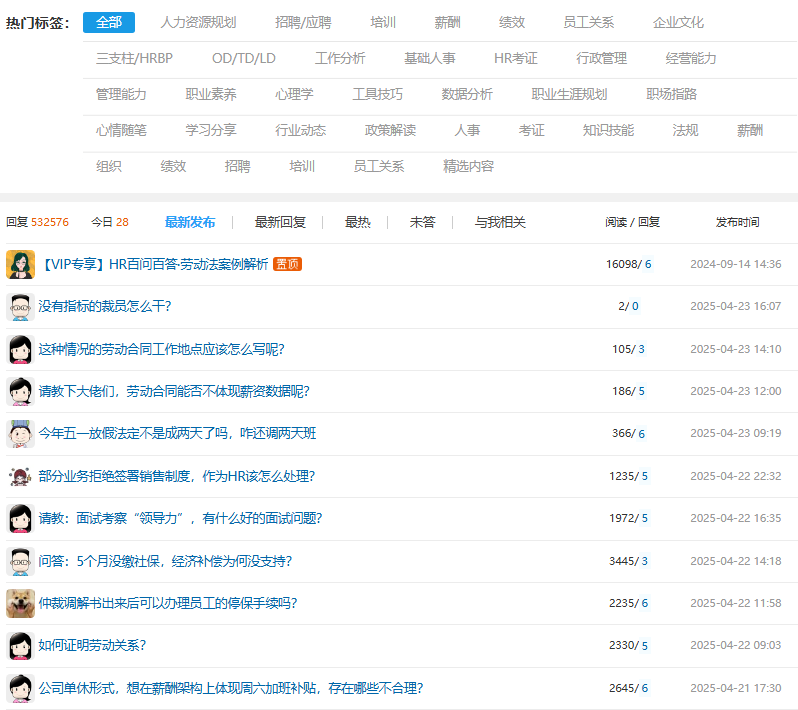
Task: Open avatar of VIP专享 HR百问百答 post
Action: tap(20, 264)
